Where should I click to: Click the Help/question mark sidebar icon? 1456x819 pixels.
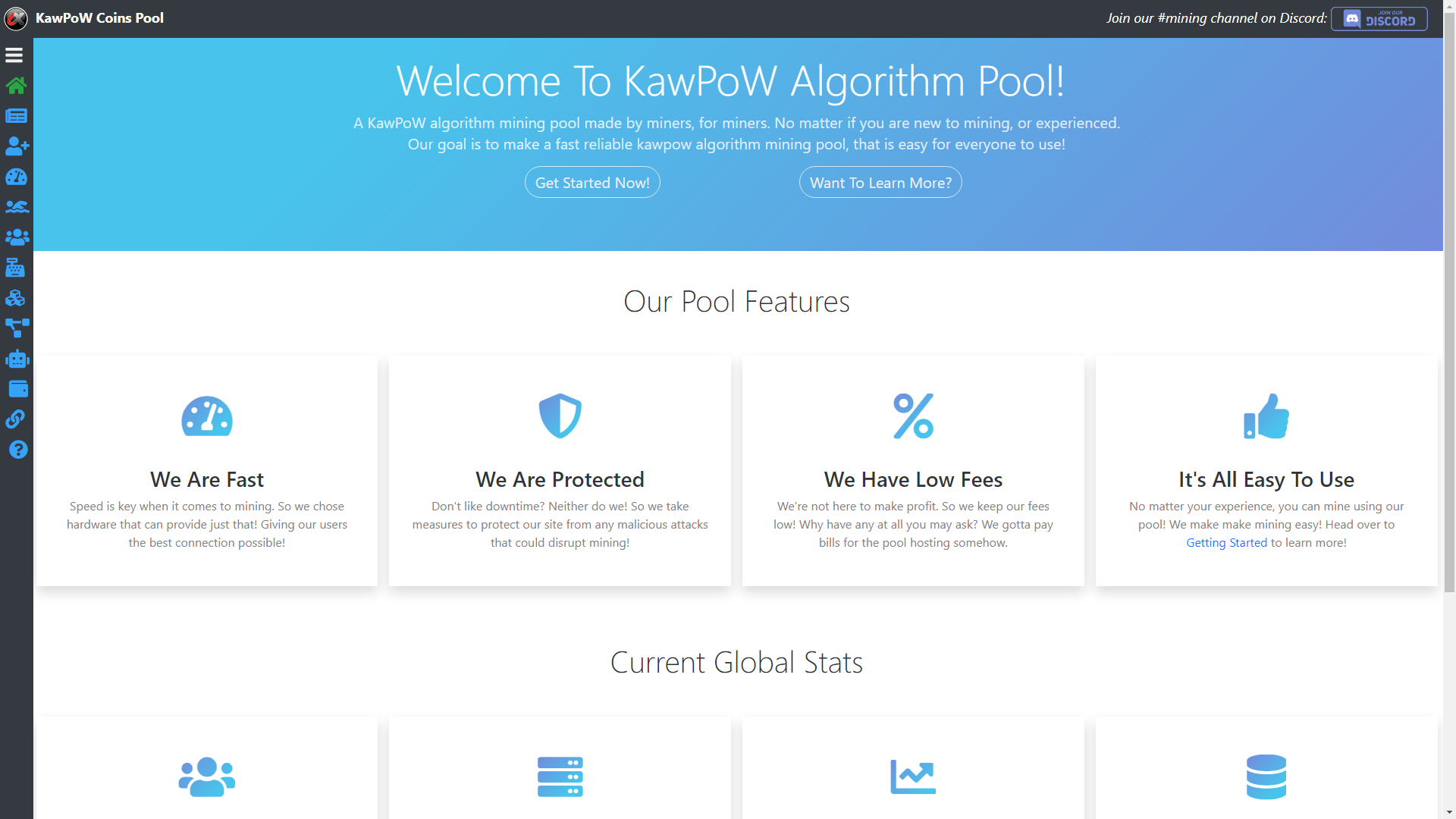(x=18, y=449)
